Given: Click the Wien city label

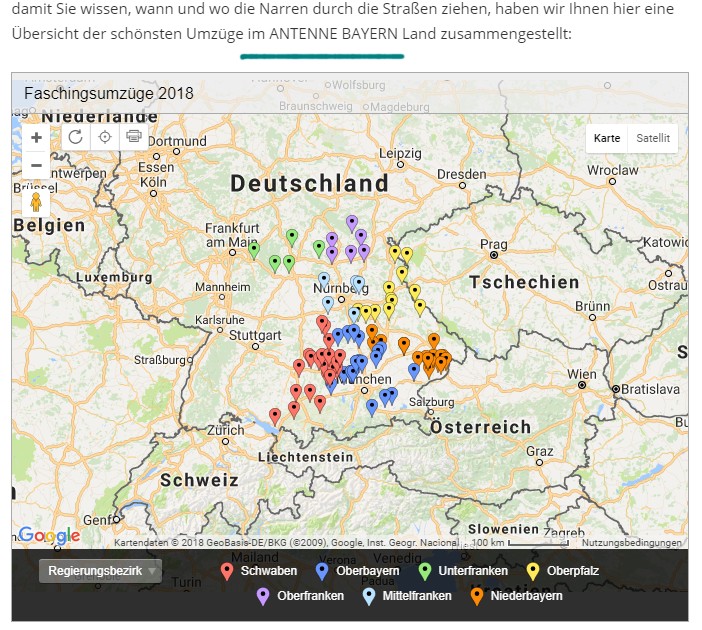Looking at the screenshot, I should coord(582,374).
